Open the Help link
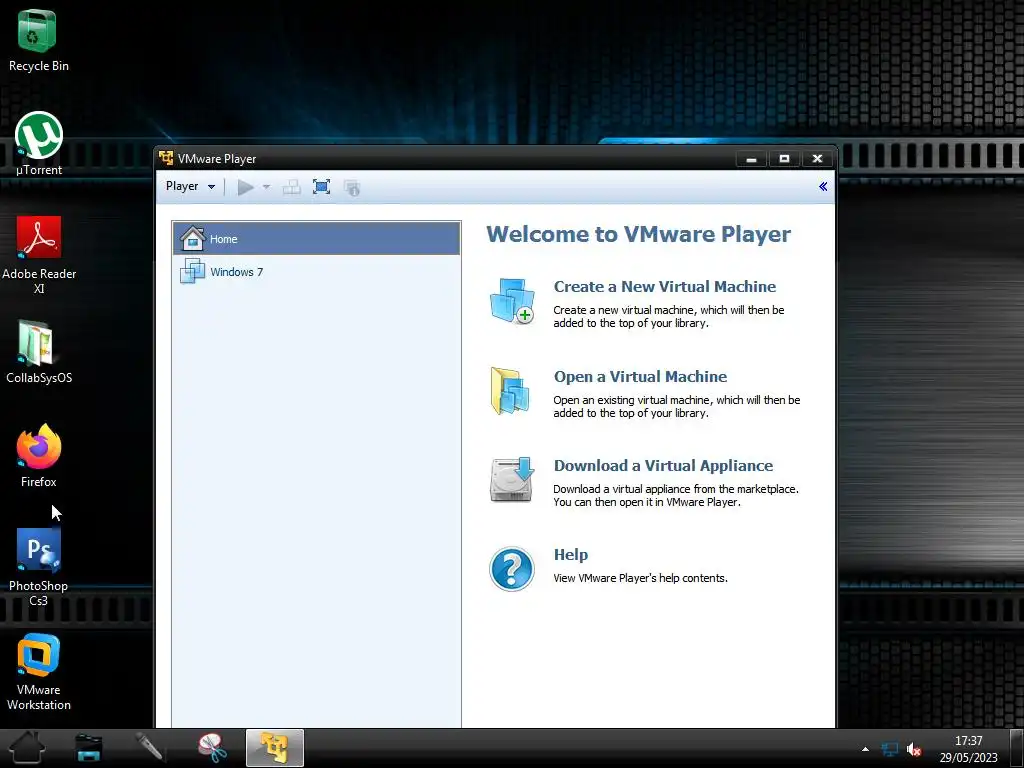This screenshot has width=1024, height=768. point(571,554)
